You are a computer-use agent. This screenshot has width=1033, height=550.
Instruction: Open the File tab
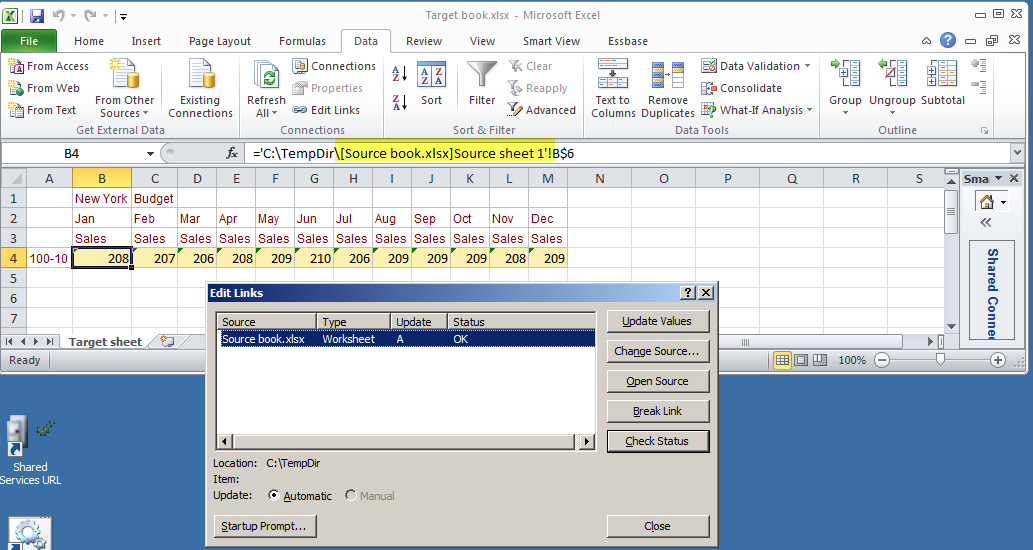(x=29, y=41)
